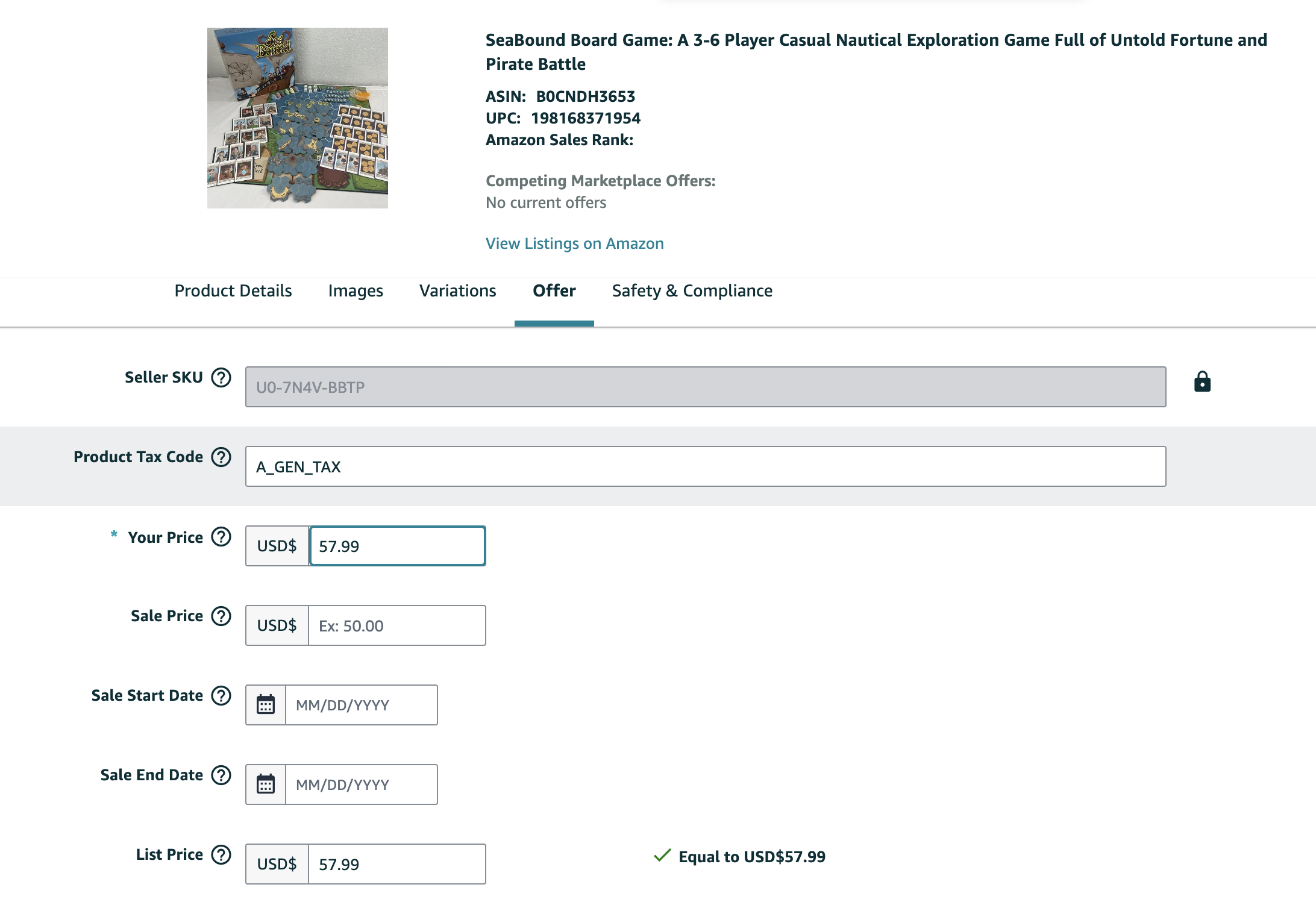This screenshot has width=1316, height=905.
Task: Click the 'Amazon Sales Rank:' label
Action: (x=560, y=140)
